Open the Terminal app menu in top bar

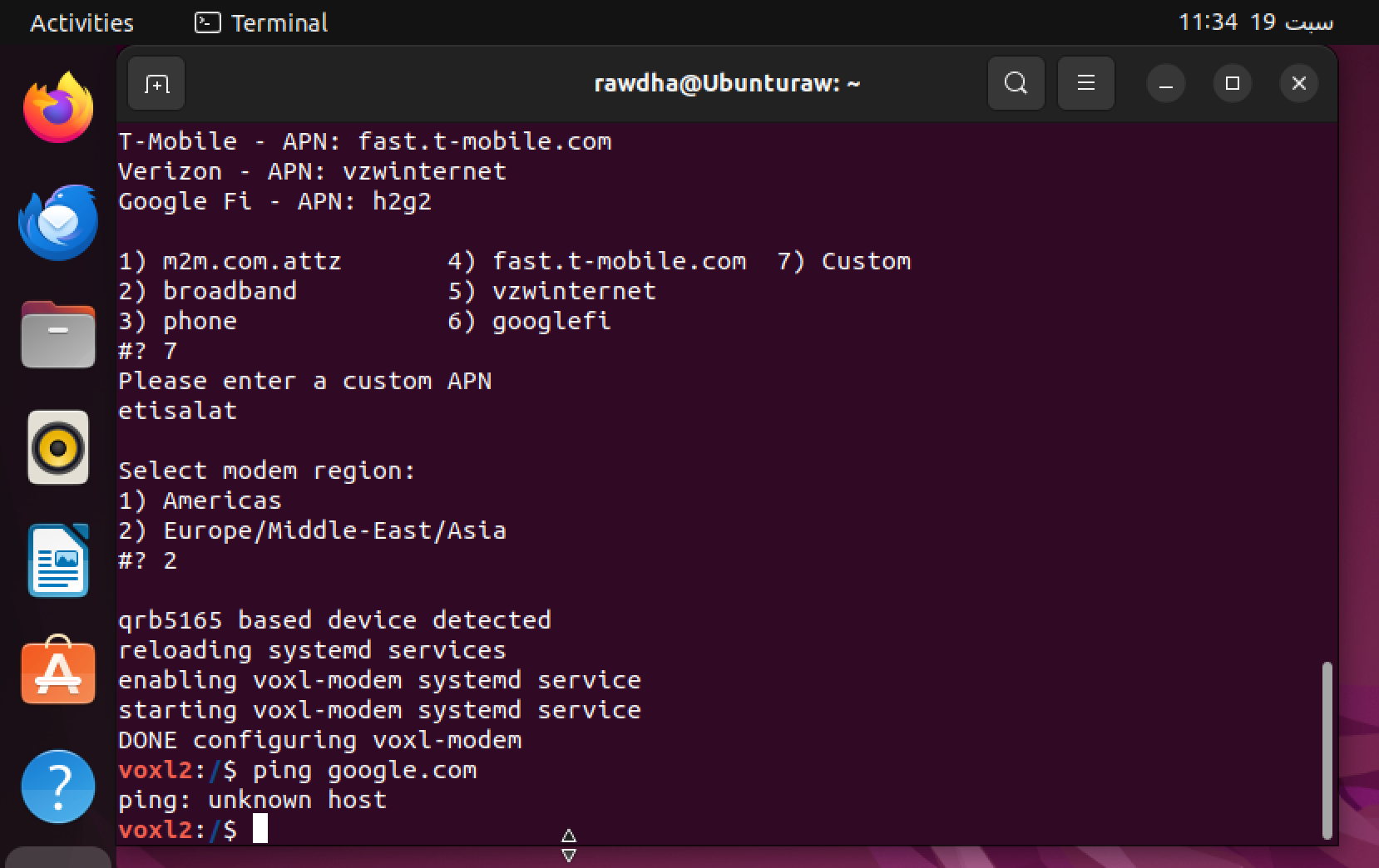click(x=261, y=22)
